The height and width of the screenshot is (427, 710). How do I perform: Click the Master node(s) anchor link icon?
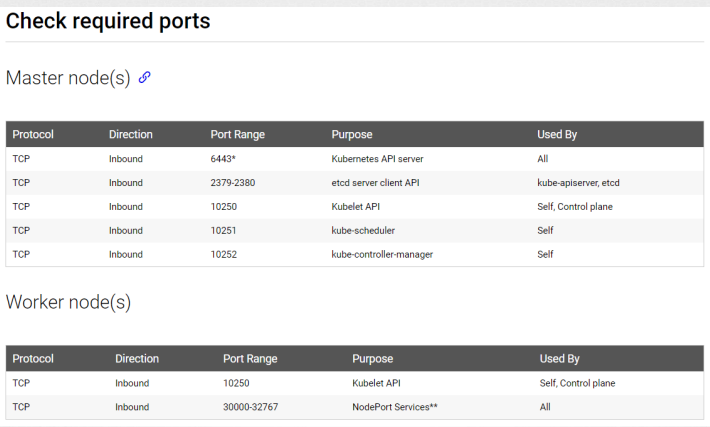[144, 77]
